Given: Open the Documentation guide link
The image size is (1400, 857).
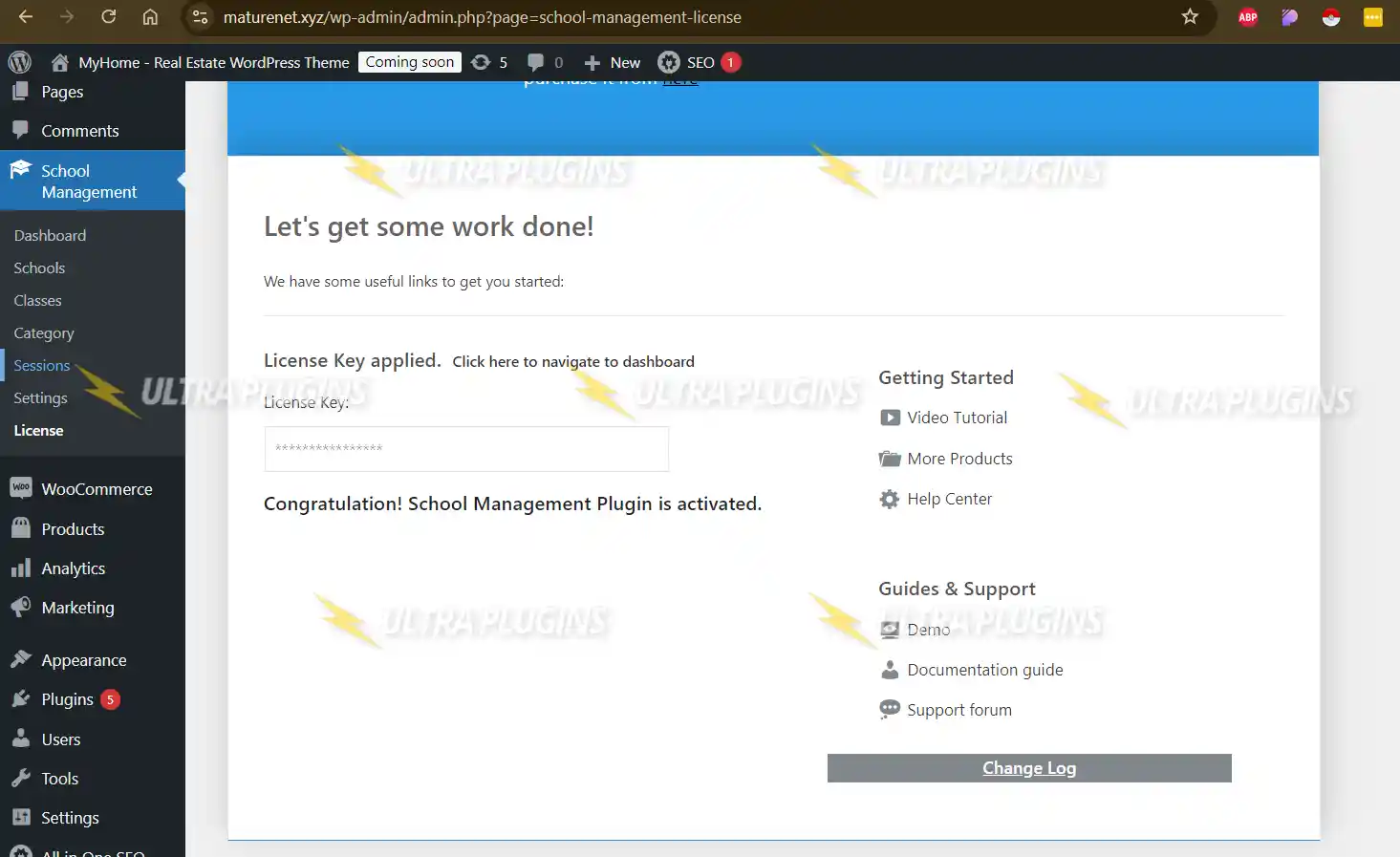Looking at the screenshot, I should coord(984,670).
